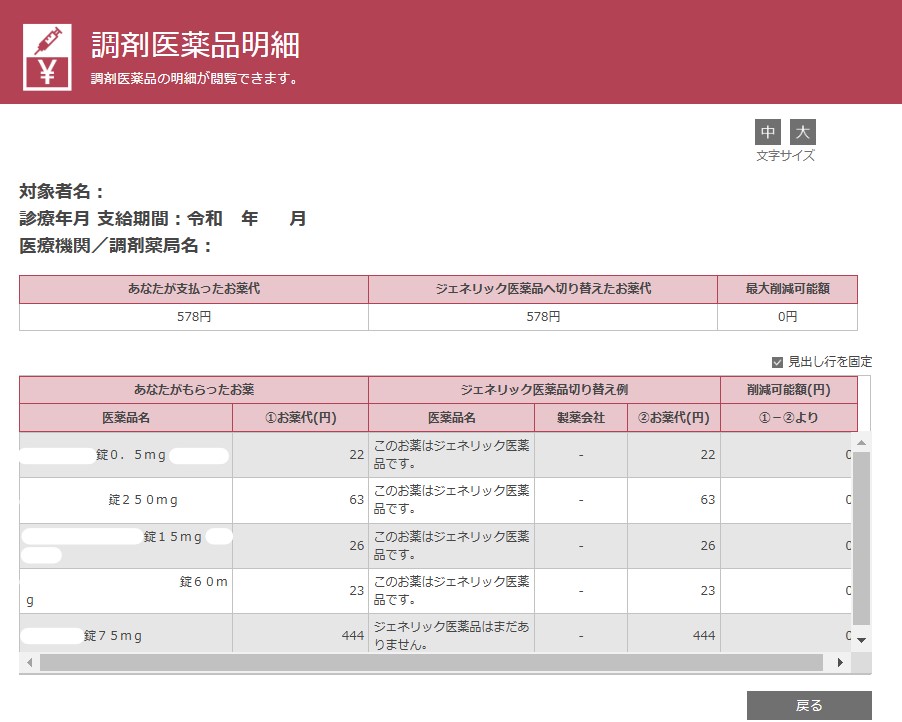
Task: Click the table's scroll down arrow
Action: (861, 639)
